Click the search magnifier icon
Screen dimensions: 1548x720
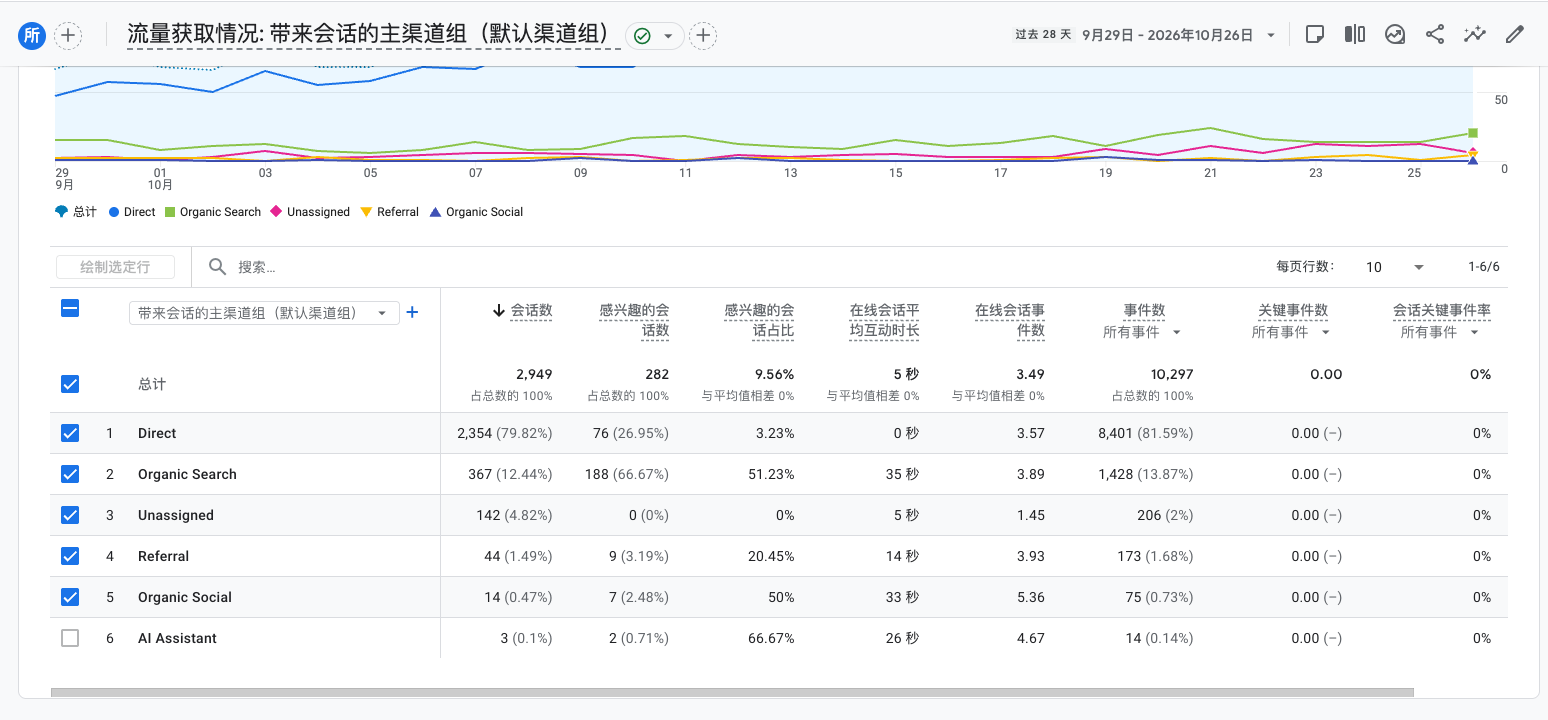217,267
